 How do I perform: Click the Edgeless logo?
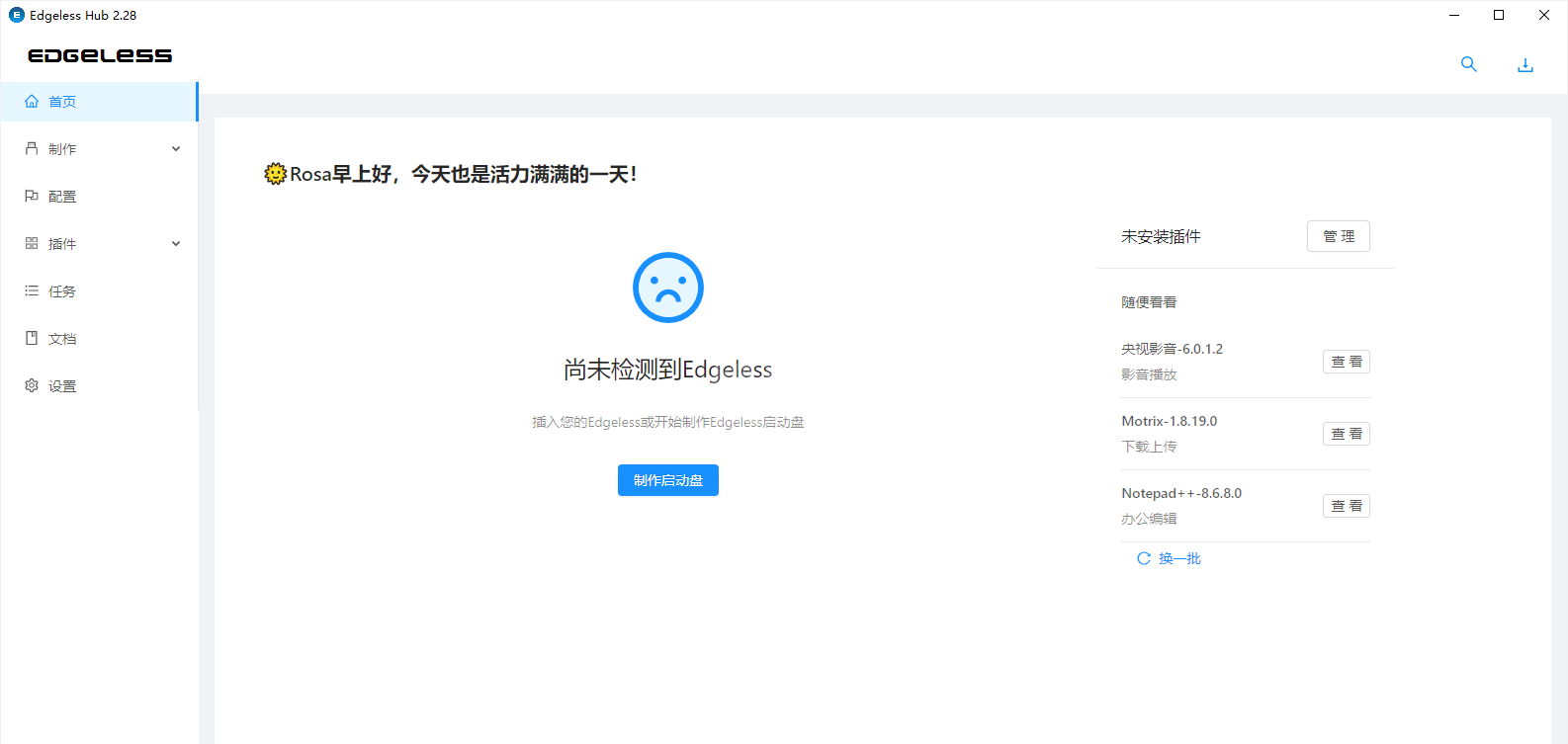click(x=100, y=55)
